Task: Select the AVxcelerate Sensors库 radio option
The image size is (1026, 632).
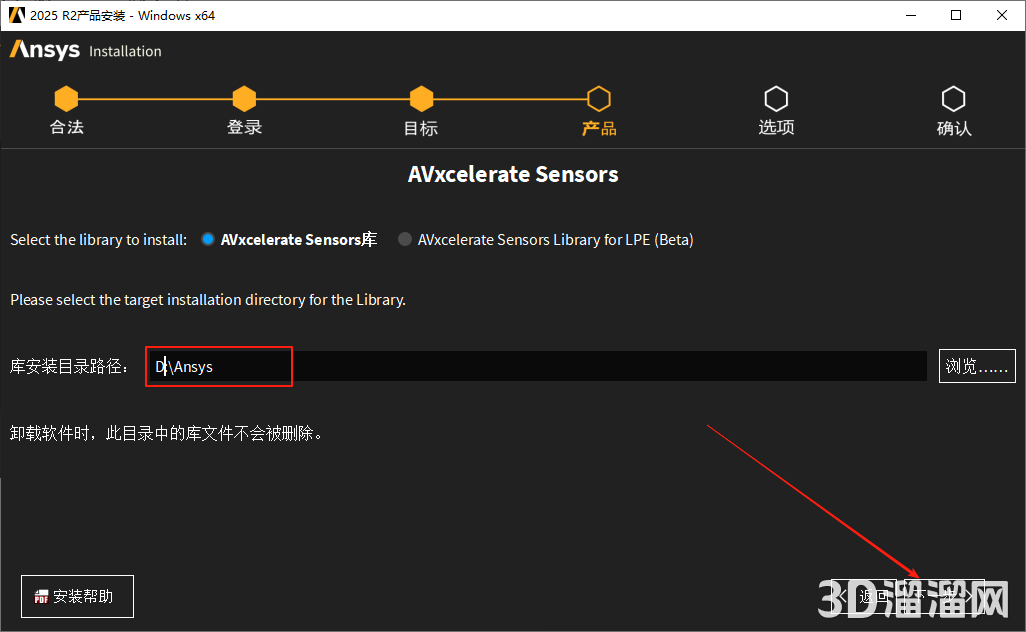Action: (x=208, y=240)
